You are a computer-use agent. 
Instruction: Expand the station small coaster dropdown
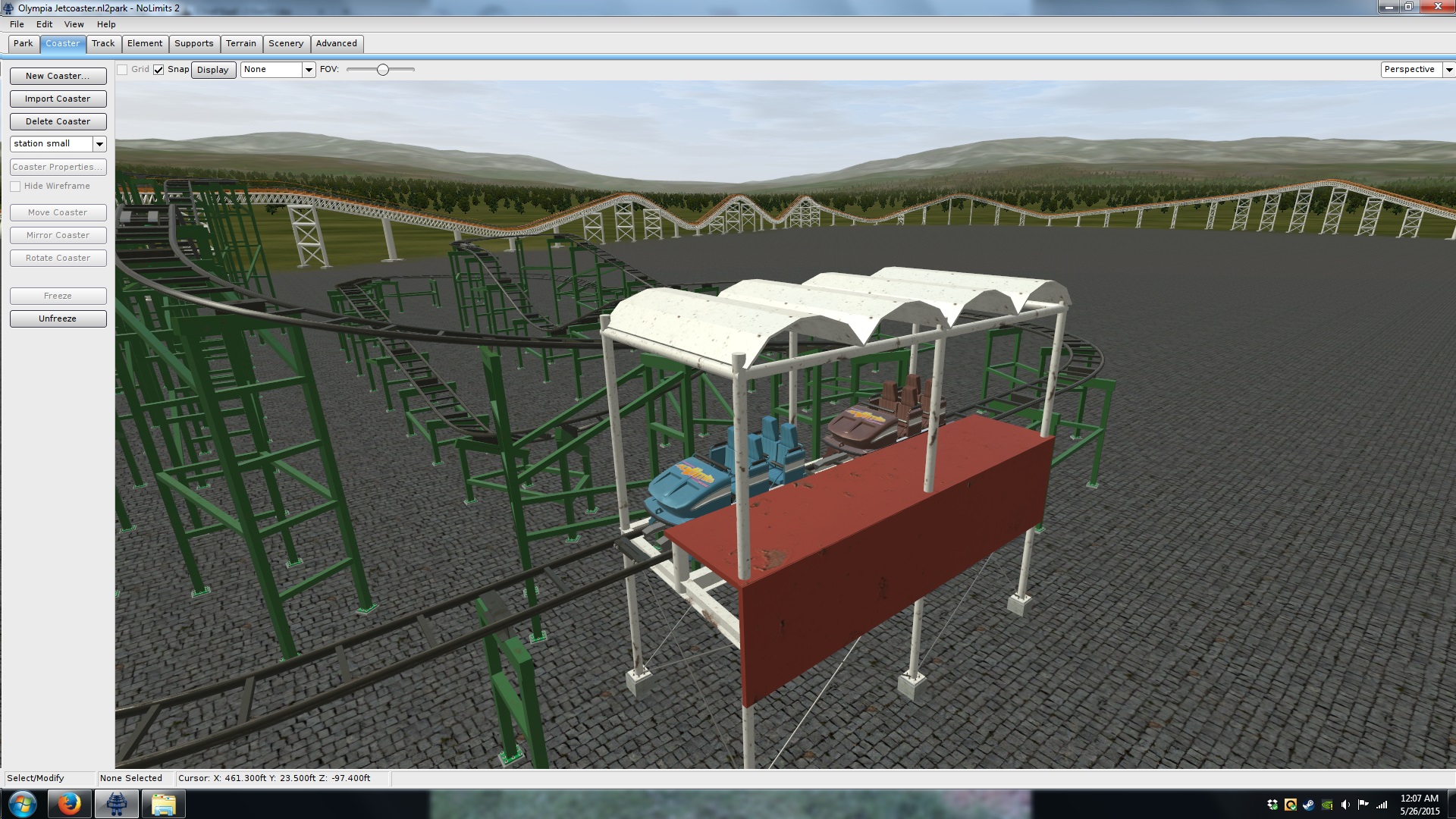click(99, 144)
